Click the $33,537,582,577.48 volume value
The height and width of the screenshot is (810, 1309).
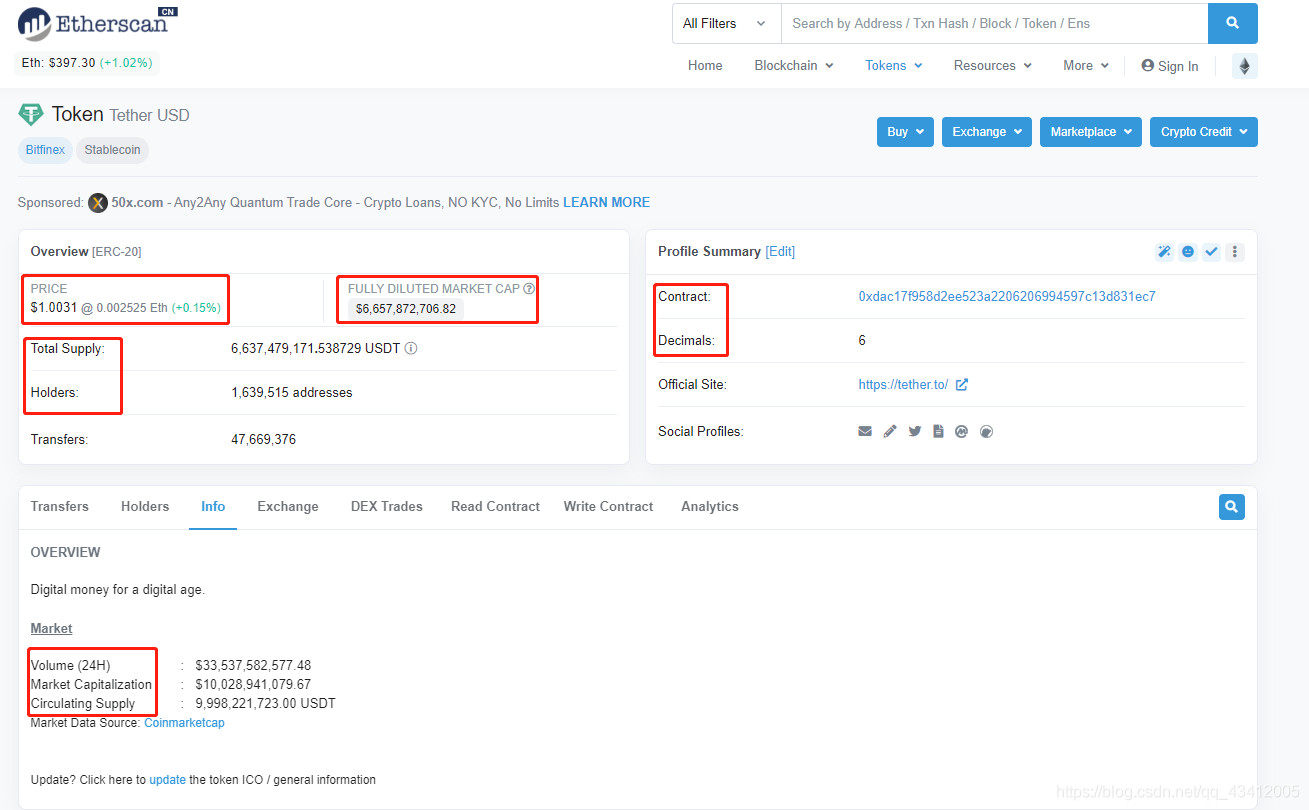tap(253, 665)
